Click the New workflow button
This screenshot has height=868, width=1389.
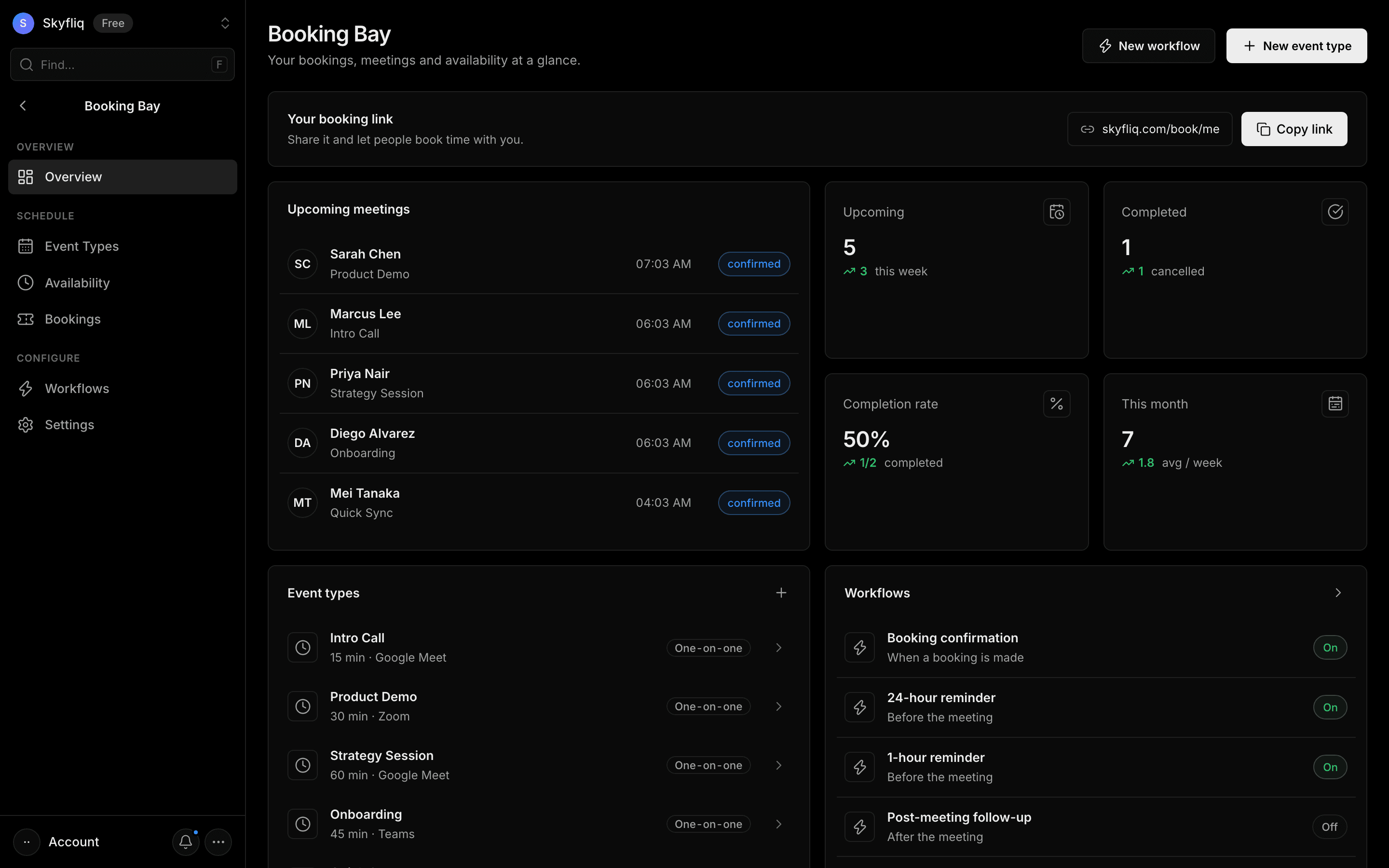coord(1148,46)
